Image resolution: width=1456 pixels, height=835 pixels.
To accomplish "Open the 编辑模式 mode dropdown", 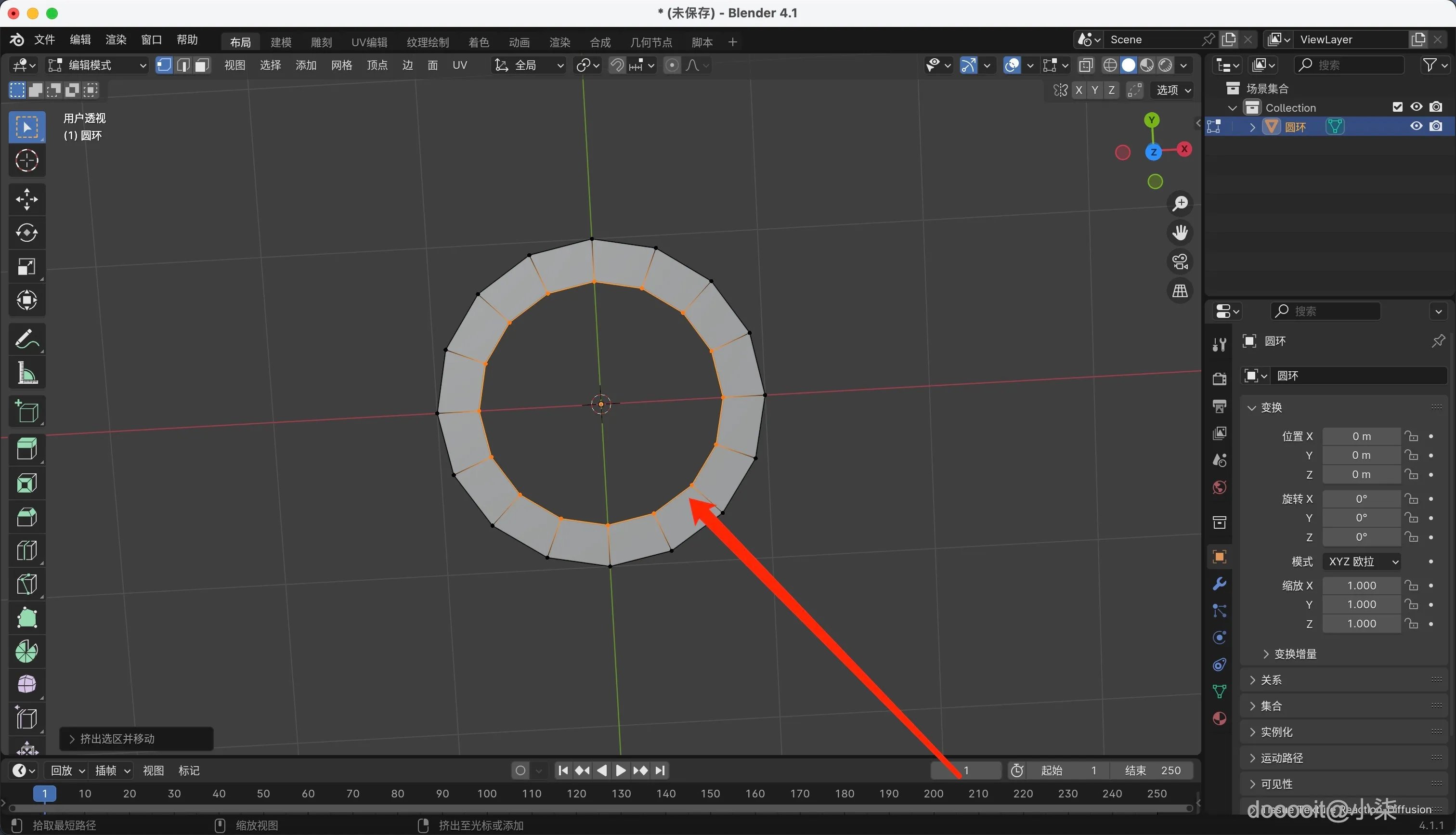I will [97, 65].
